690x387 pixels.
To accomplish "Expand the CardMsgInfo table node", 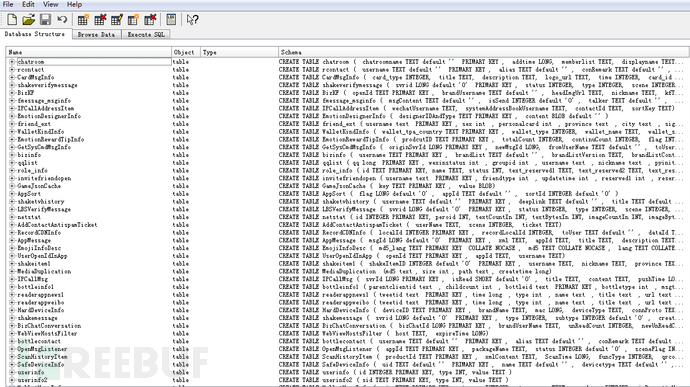I will 12,77.
